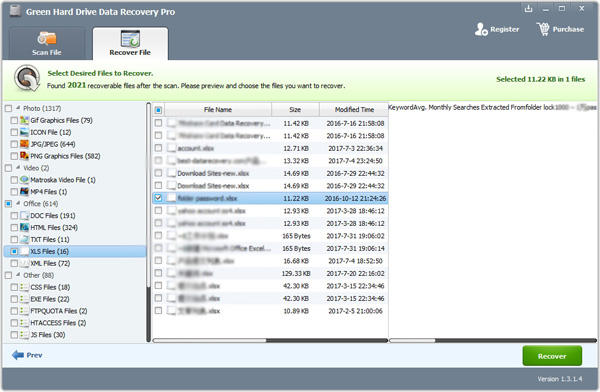Image resolution: width=600 pixels, height=392 pixels.
Task: Tick the Video (2) category checkbox
Action: click(8, 168)
